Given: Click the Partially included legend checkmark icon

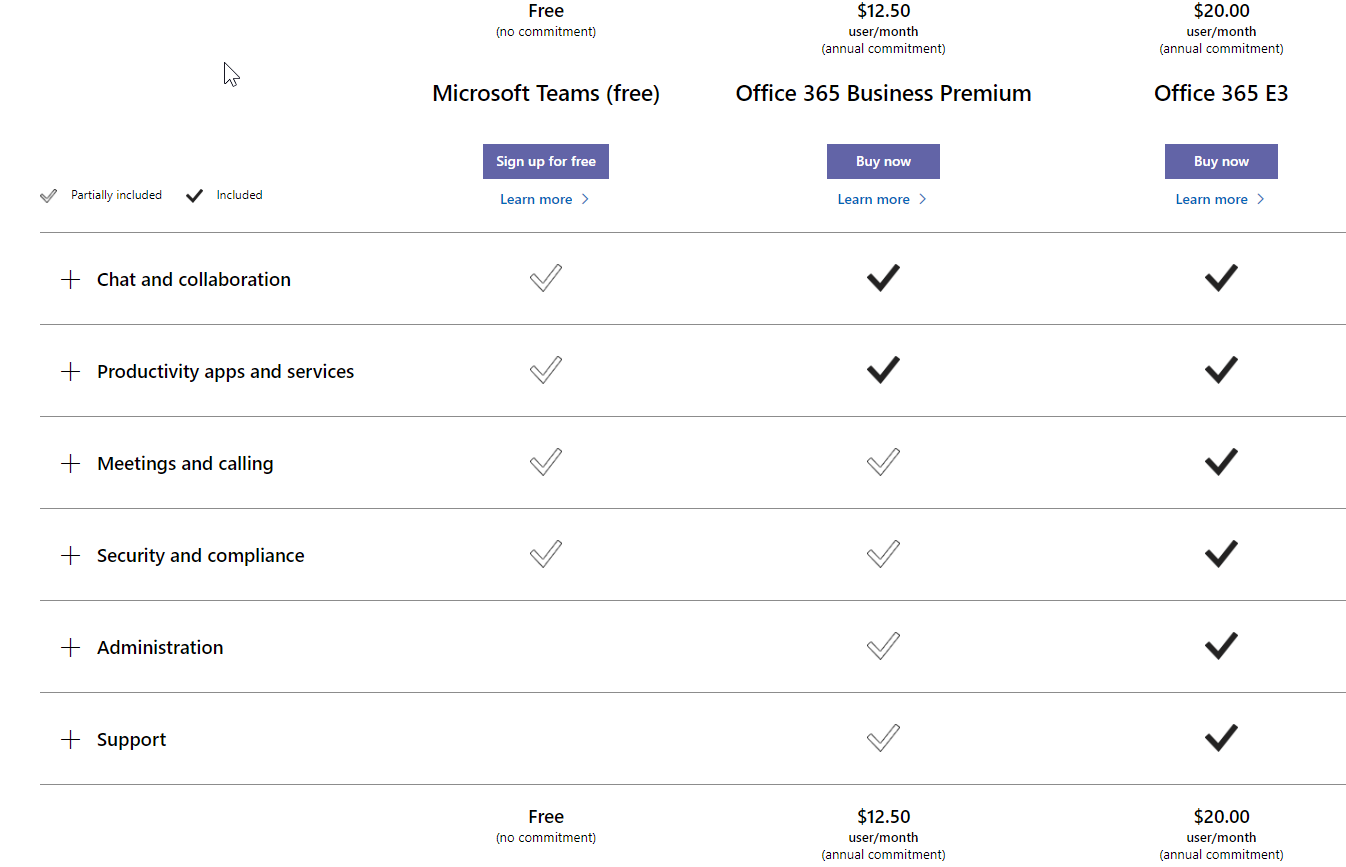Looking at the screenshot, I should (48, 196).
